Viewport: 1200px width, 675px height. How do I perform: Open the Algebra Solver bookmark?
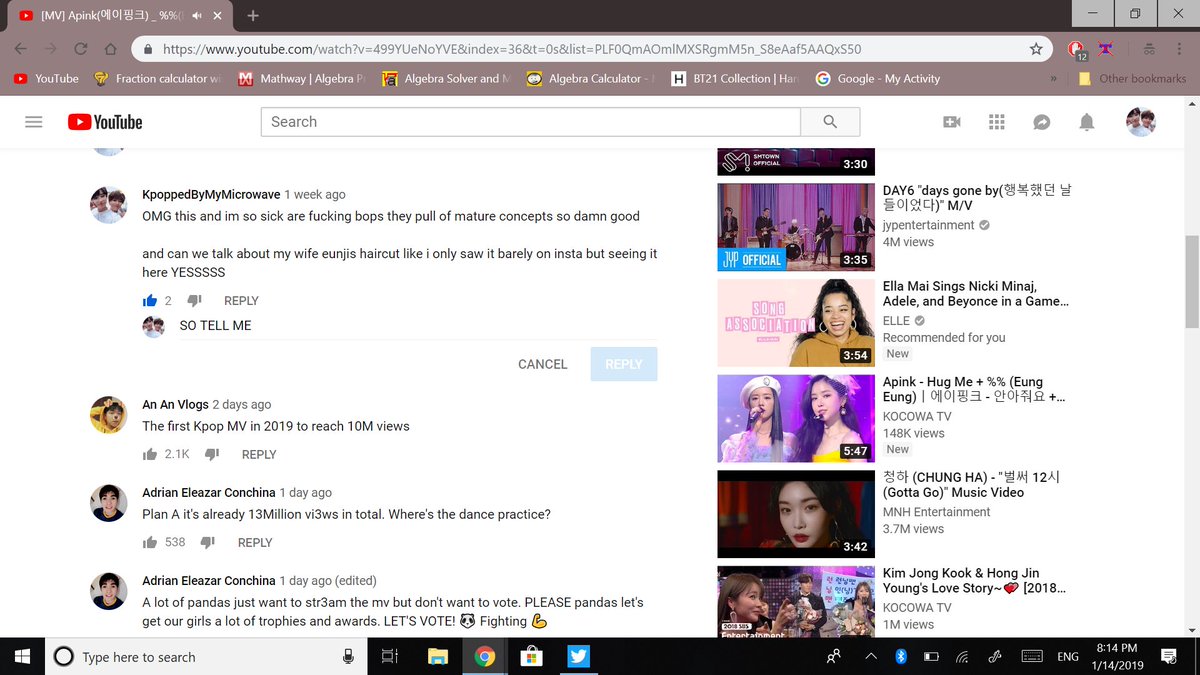(446, 78)
